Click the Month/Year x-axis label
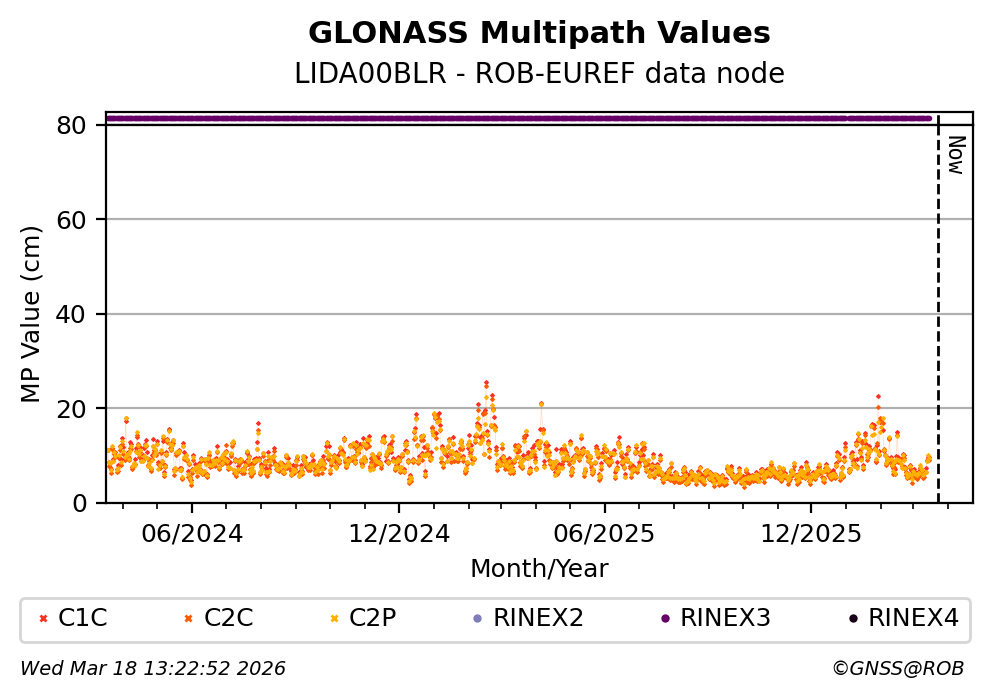Screen dimensions: 993x699 539,569
